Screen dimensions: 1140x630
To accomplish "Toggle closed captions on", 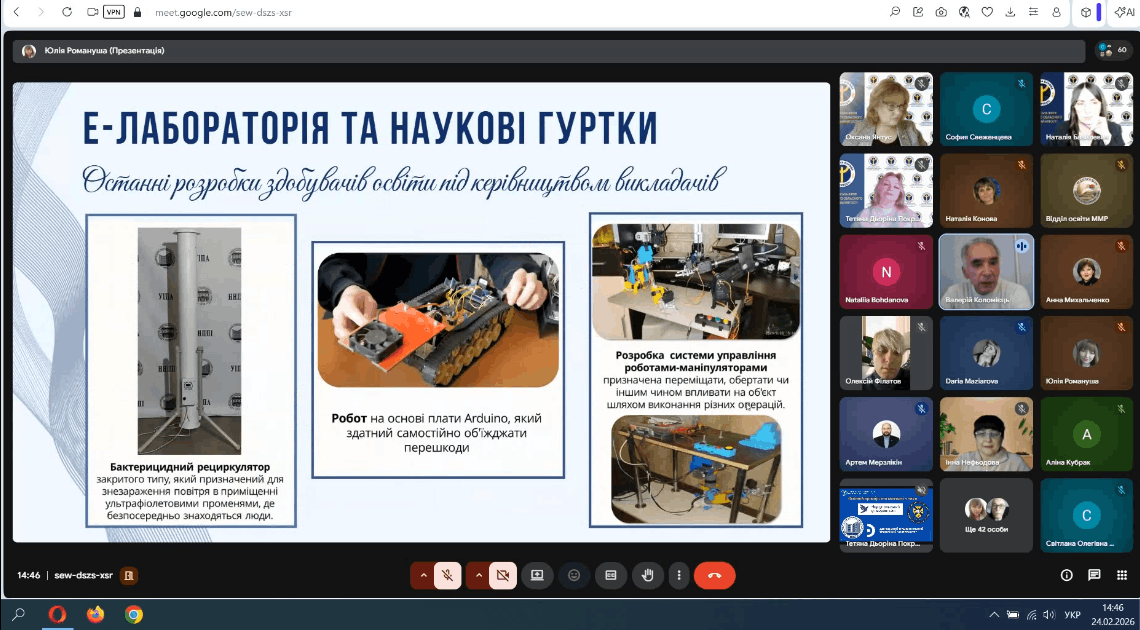I will (610, 575).
